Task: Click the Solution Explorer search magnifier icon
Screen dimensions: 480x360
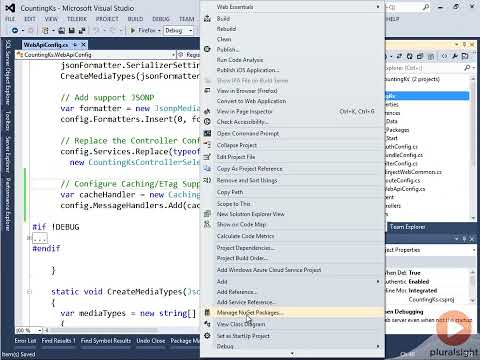Action: coord(467,68)
